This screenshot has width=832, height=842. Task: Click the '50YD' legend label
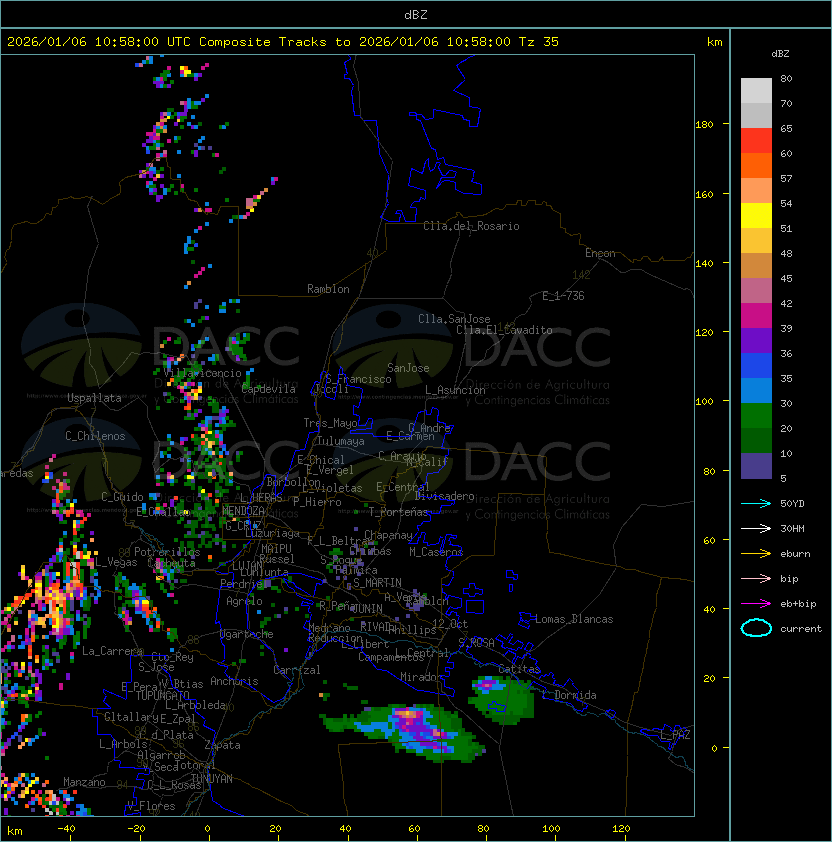792,504
